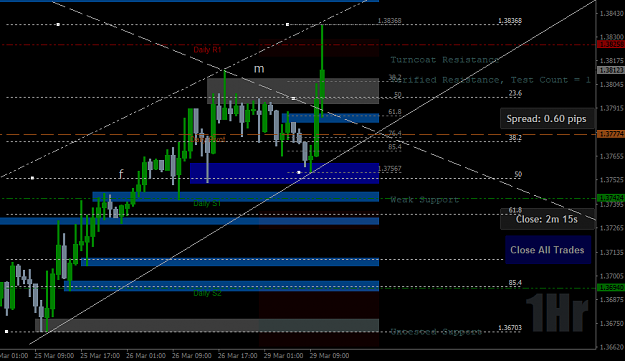Click the 76.4 Fibonacci level label

pyautogui.click(x=395, y=133)
